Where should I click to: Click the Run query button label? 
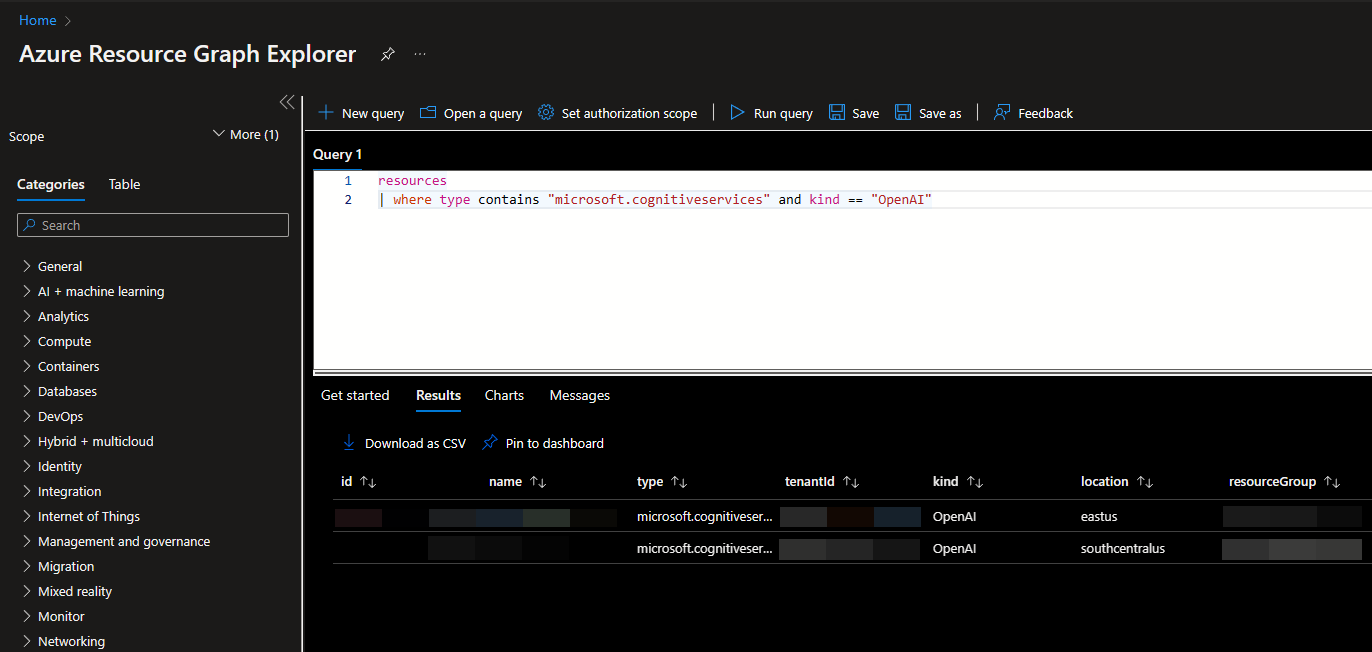click(783, 113)
